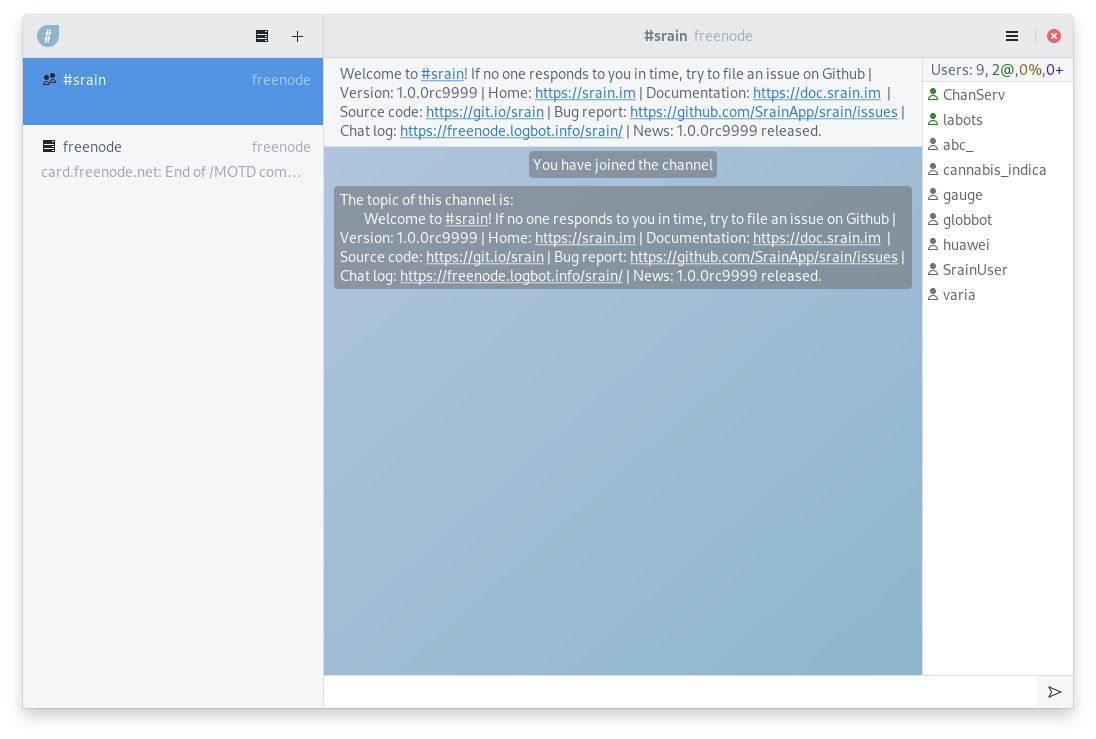
Task: Open https://doc.srain.im in the top topic bar
Action: pyautogui.click(x=816, y=93)
